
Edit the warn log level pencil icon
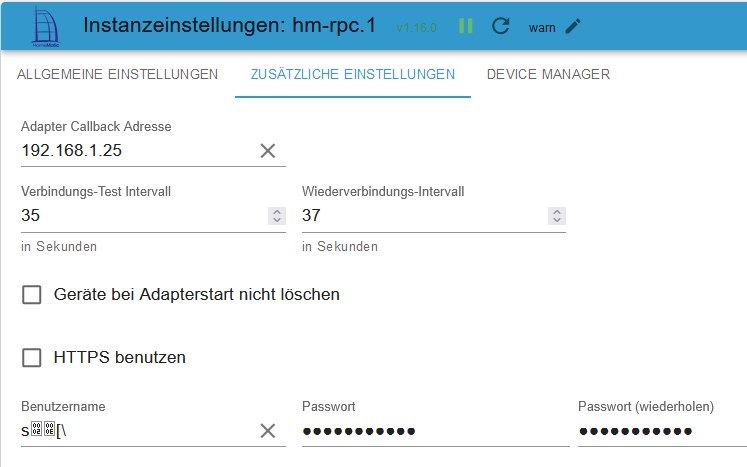[x=572, y=26]
